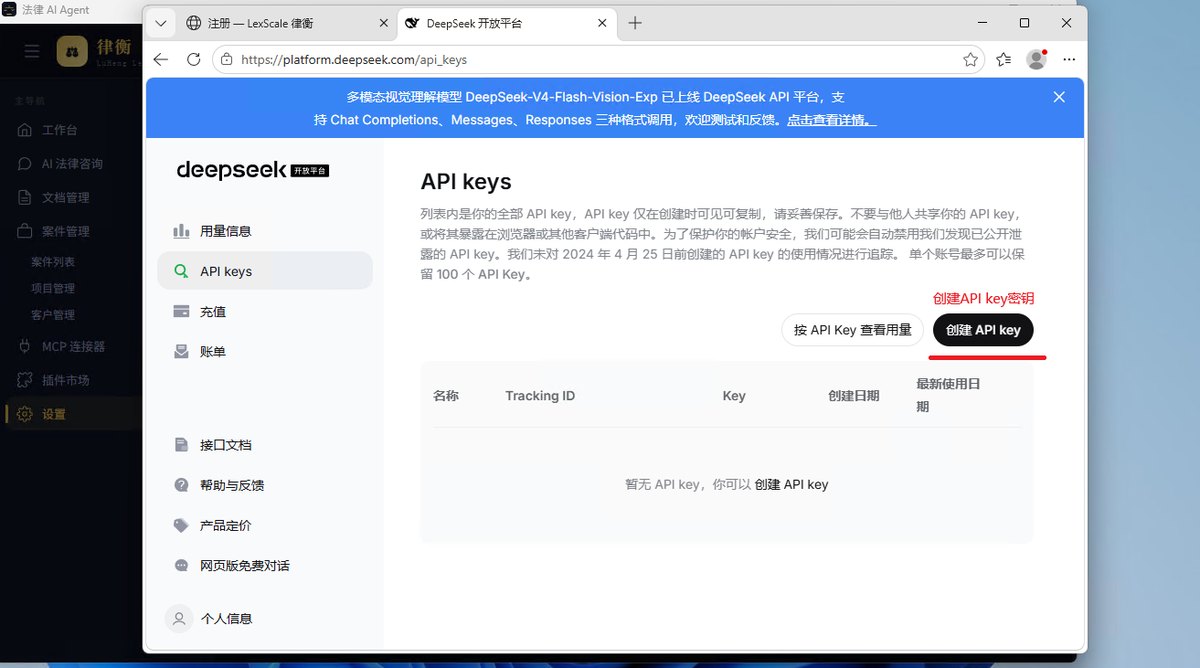The width and height of the screenshot is (1200, 668).
Task: Select 客户管理 under 案件管理
Action: (53, 314)
